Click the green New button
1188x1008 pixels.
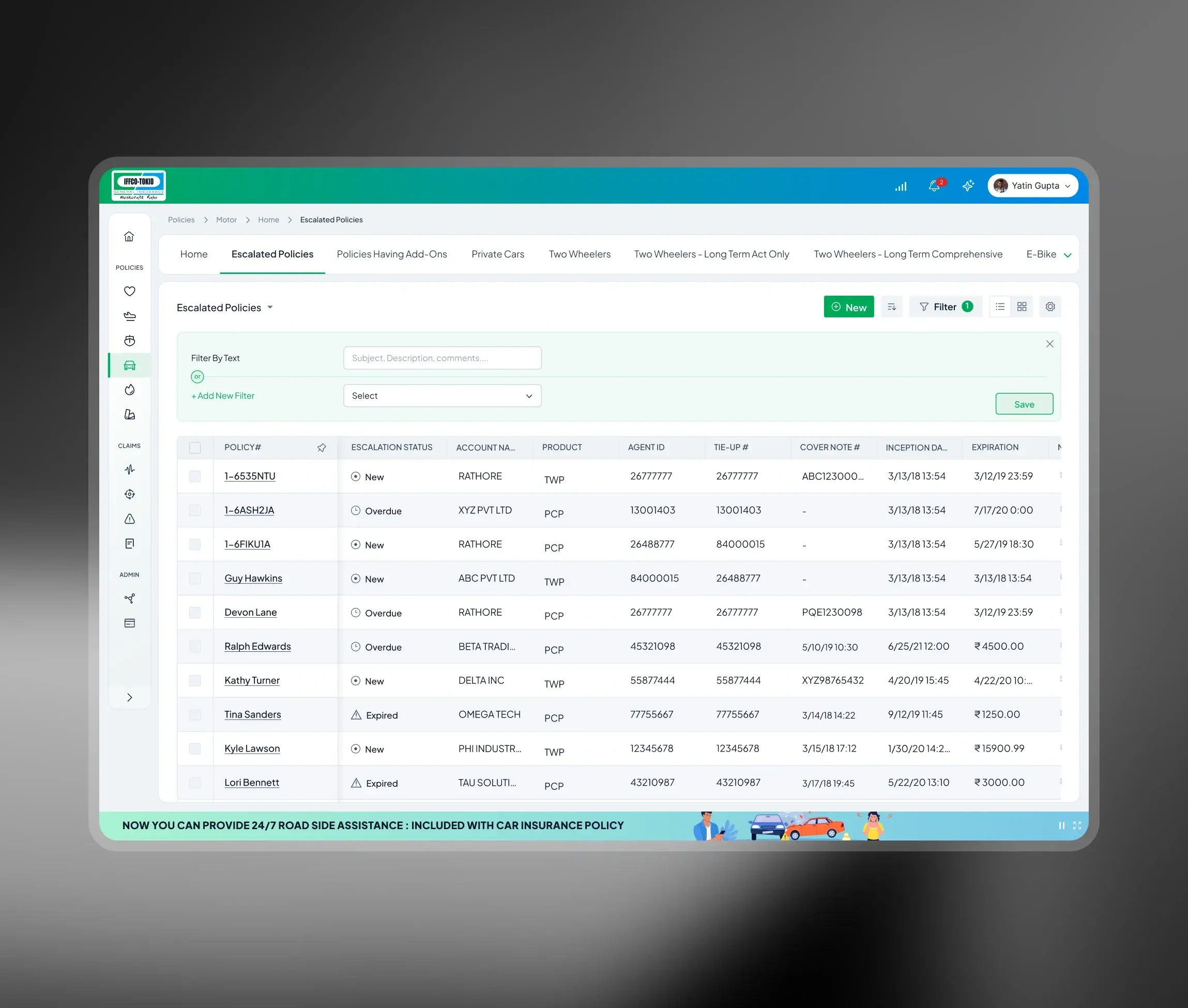tap(848, 307)
